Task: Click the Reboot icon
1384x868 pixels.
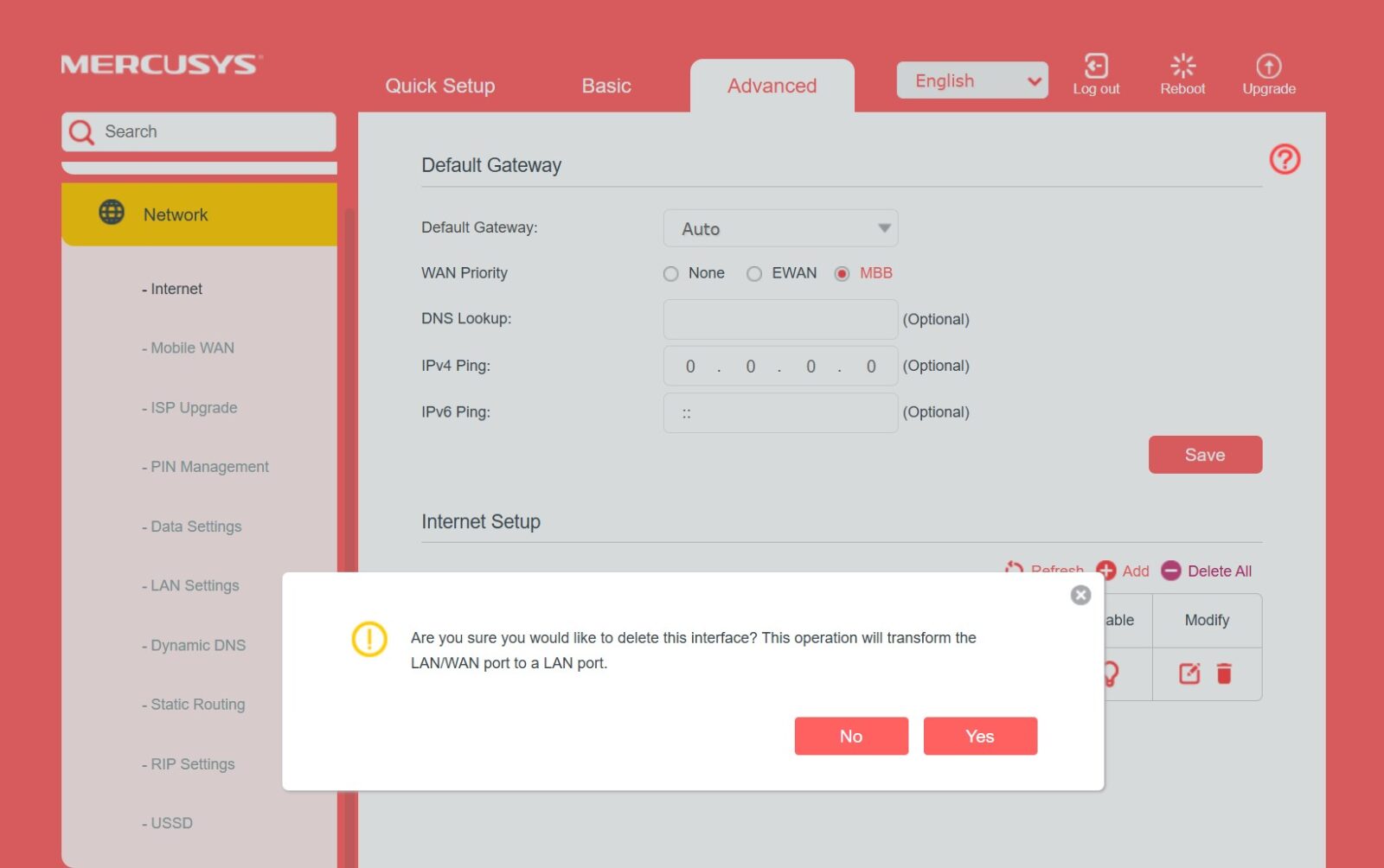Action: click(x=1182, y=67)
